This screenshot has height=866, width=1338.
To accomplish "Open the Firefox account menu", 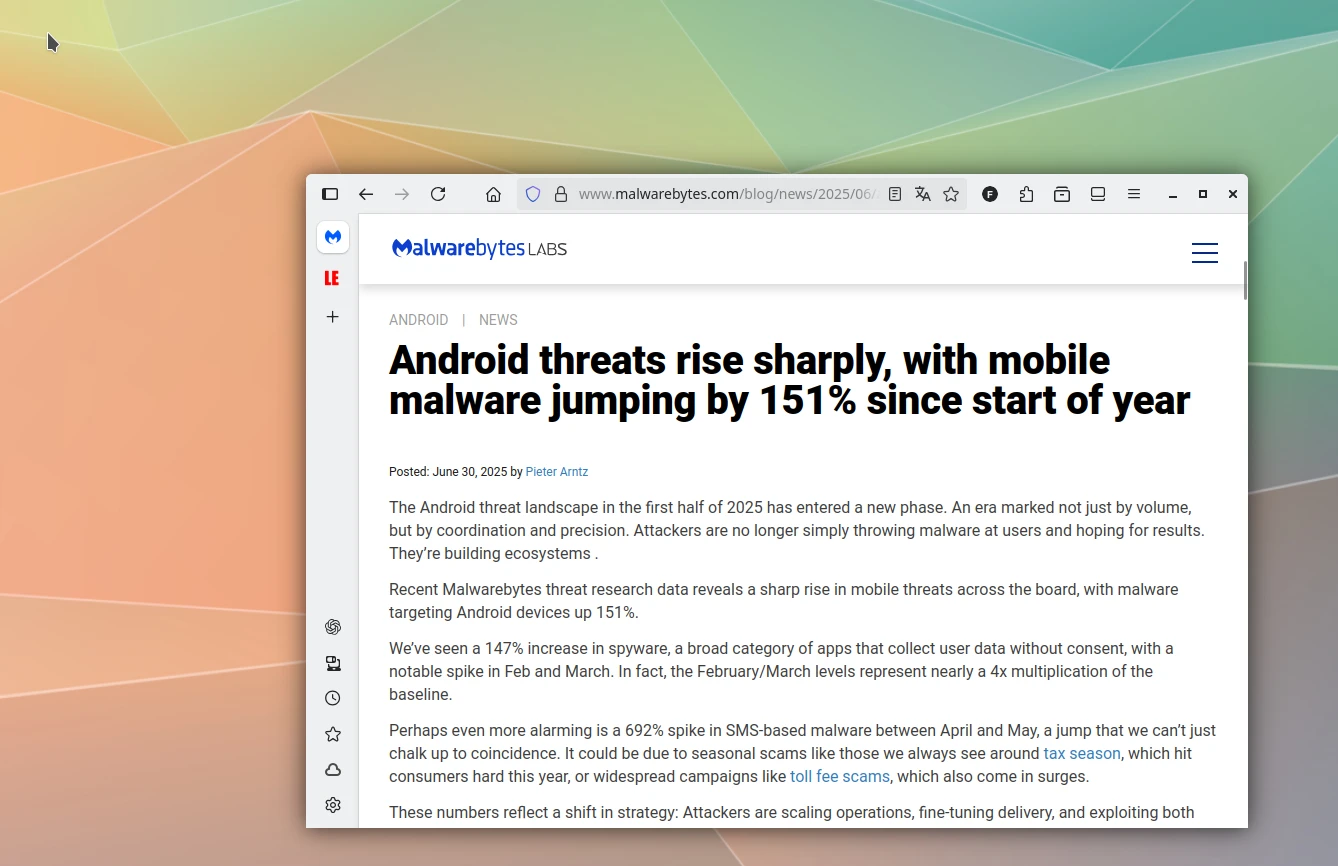I will click(990, 194).
